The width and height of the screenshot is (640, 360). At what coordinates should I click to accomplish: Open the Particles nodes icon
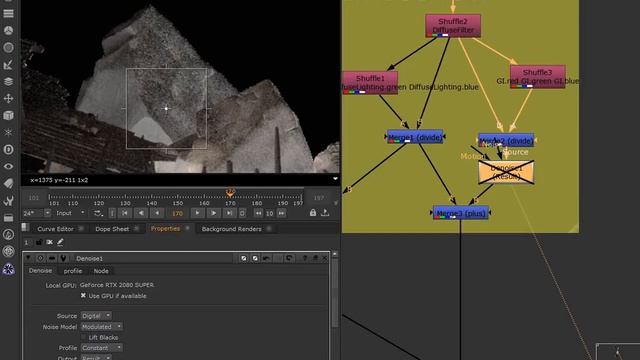coord(8,133)
